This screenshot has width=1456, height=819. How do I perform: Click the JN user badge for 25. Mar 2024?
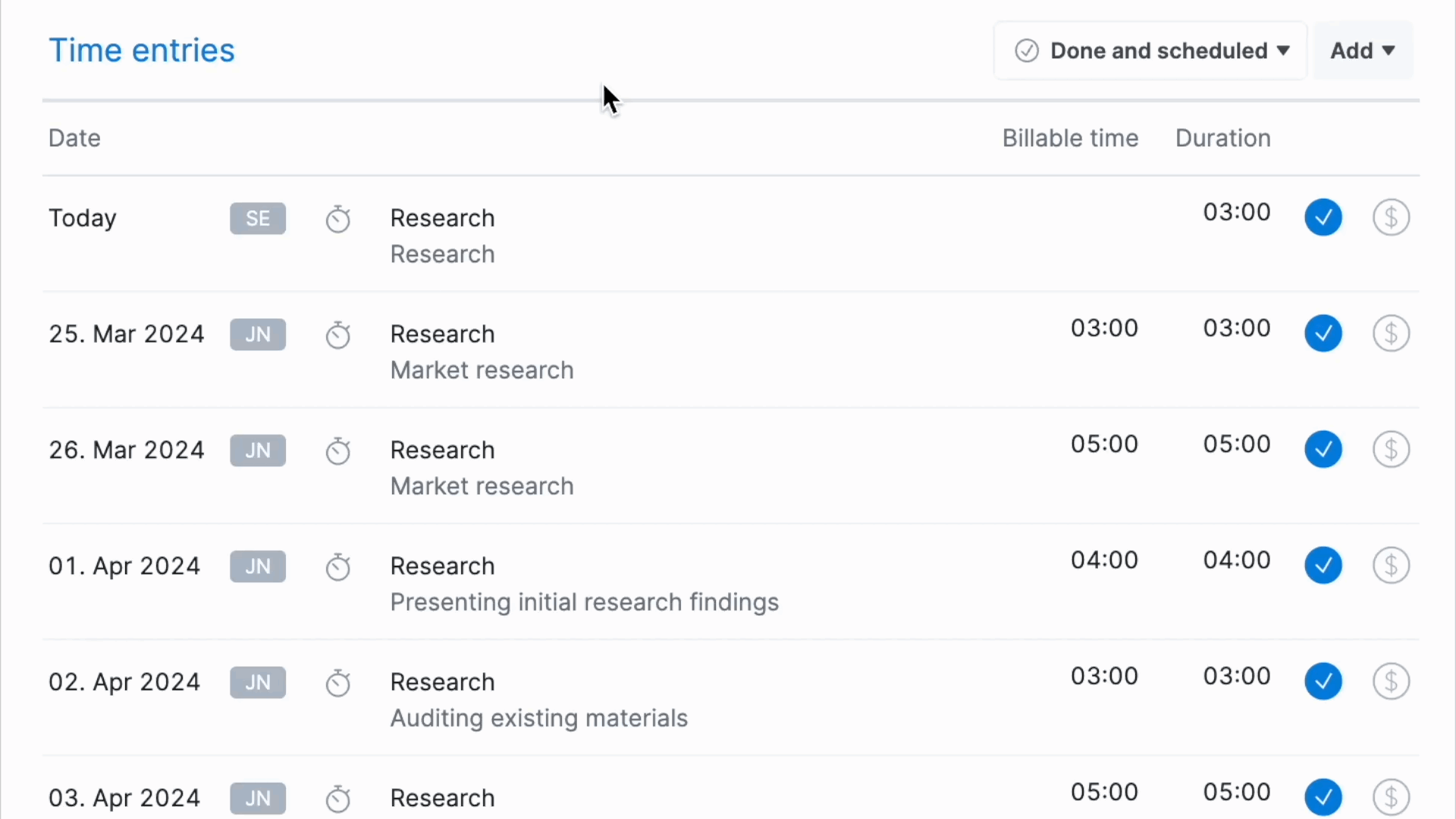point(258,334)
